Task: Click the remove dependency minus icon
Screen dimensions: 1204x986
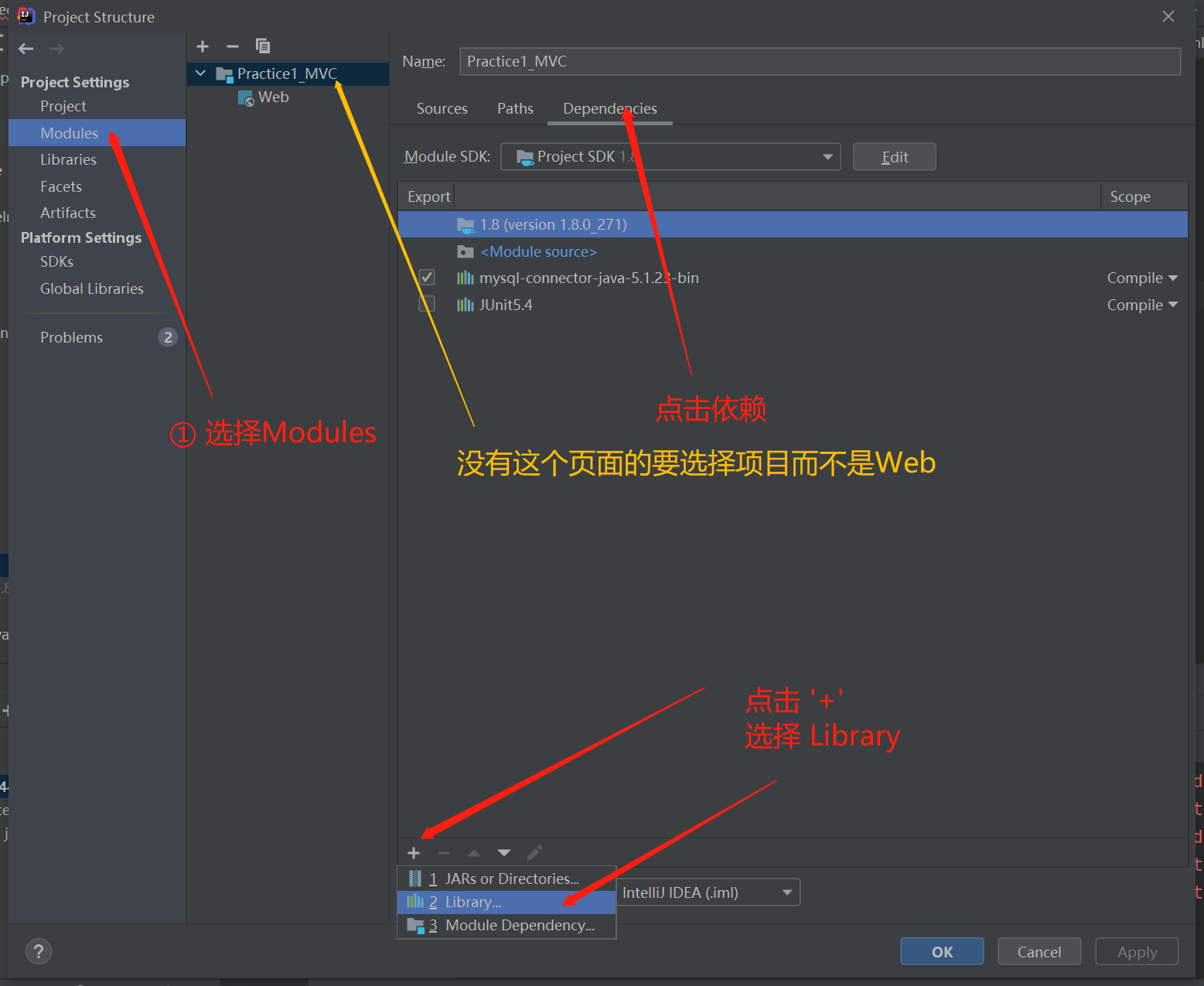Action: pos(444,853)
